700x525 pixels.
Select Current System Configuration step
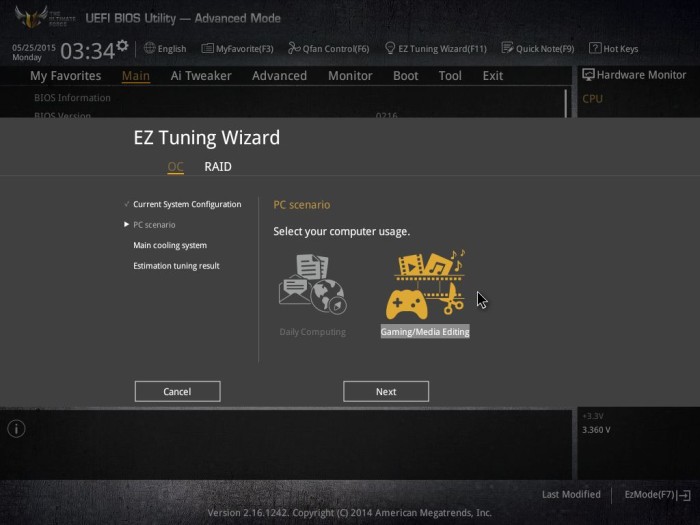187,204
